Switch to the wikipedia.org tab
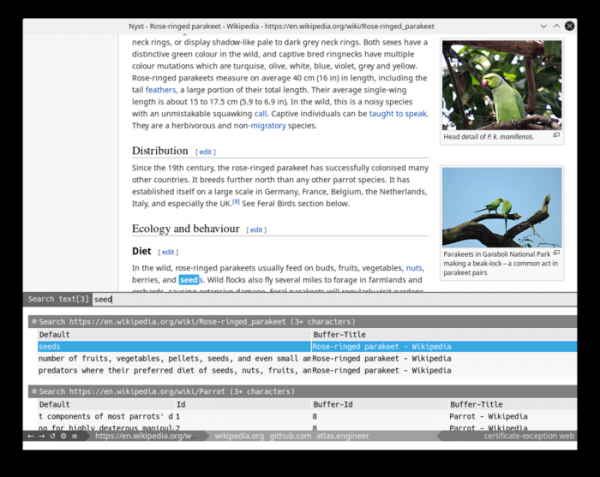The height and width of the screenshot is (477, 600). (x=239, y=436)
